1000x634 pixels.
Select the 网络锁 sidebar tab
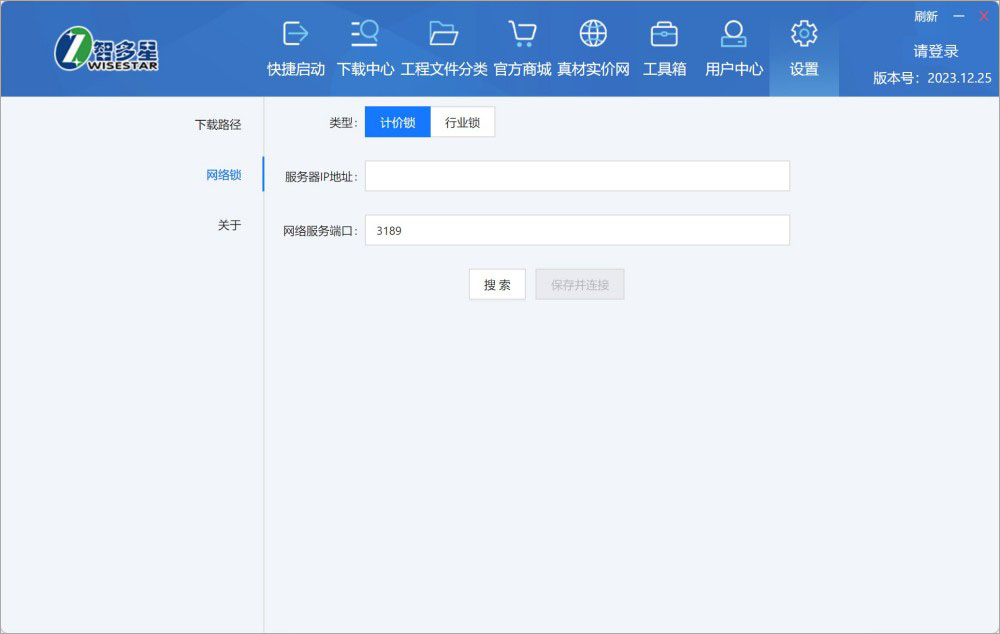[x=223, y=175]
